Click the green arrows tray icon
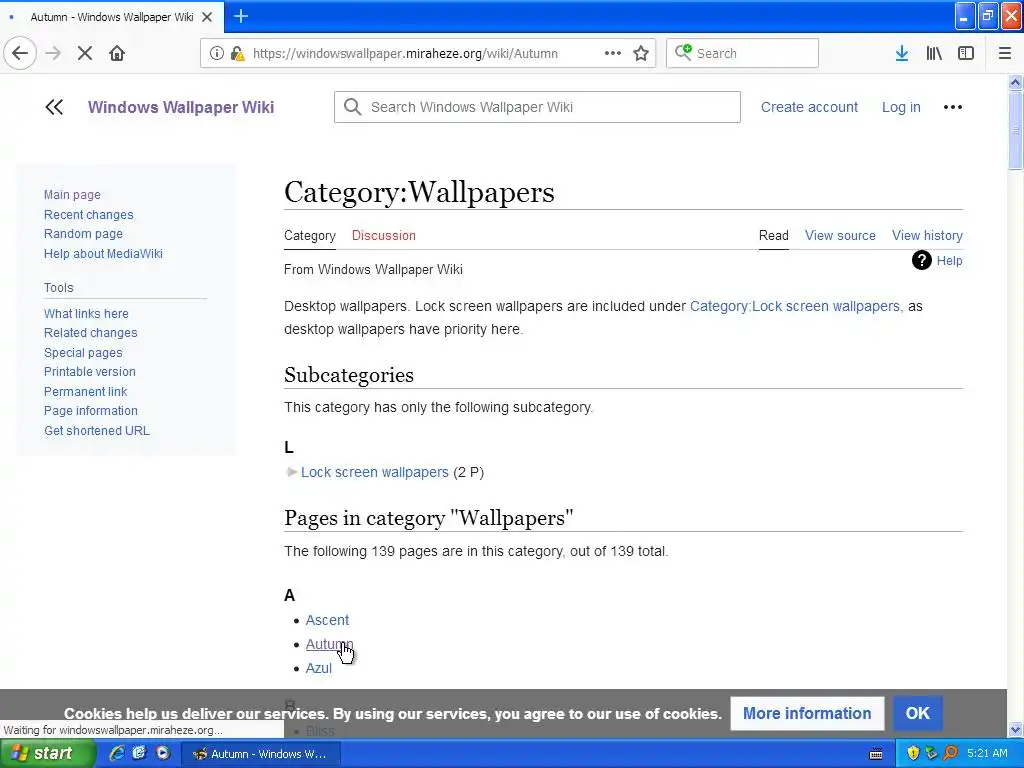This screenshot has height=768, width=1024. click(931, 754)
